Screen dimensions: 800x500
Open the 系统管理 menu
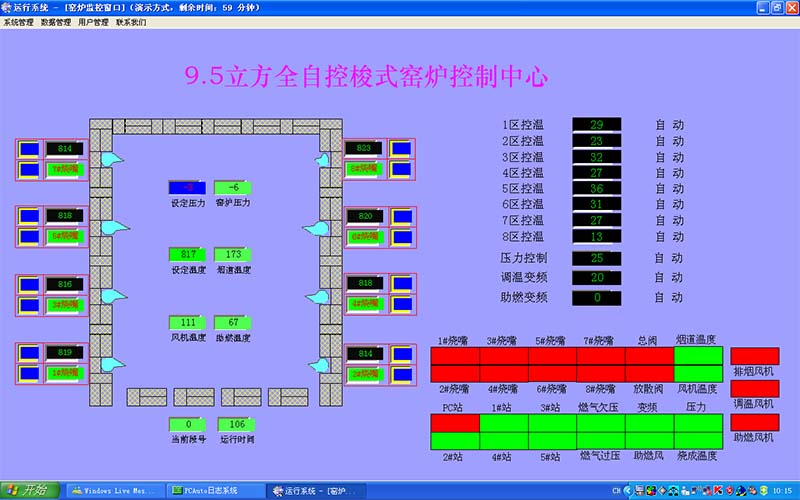click(19, 21)
